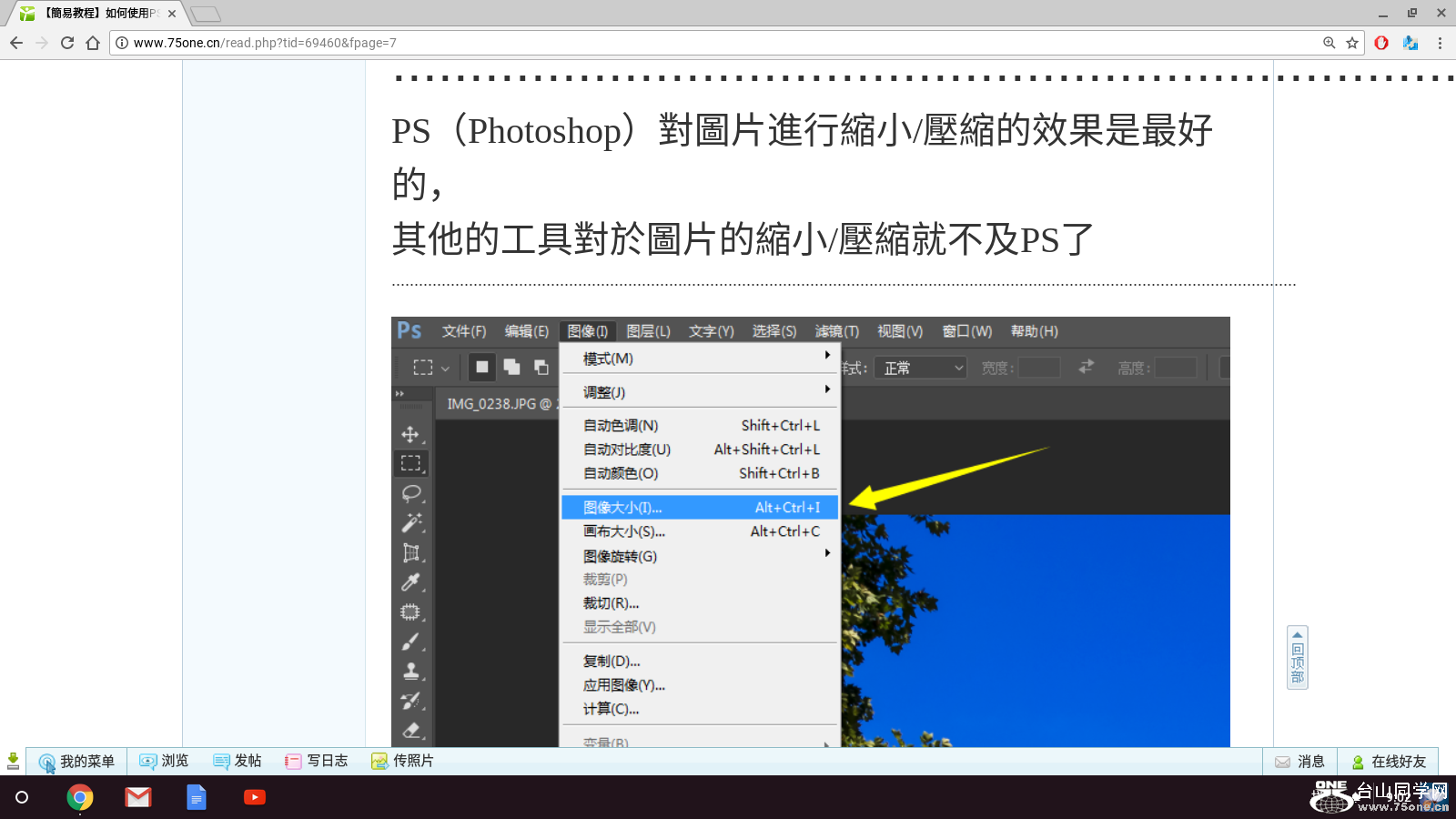Screen dimensions: 1456x819
Task: Click the 传照片 button
Action: [402, 761]
